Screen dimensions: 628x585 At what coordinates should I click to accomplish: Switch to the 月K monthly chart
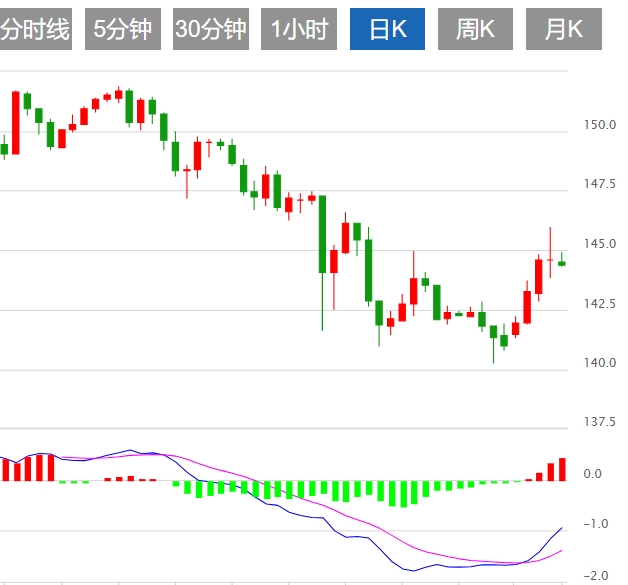tap(564, 30)
